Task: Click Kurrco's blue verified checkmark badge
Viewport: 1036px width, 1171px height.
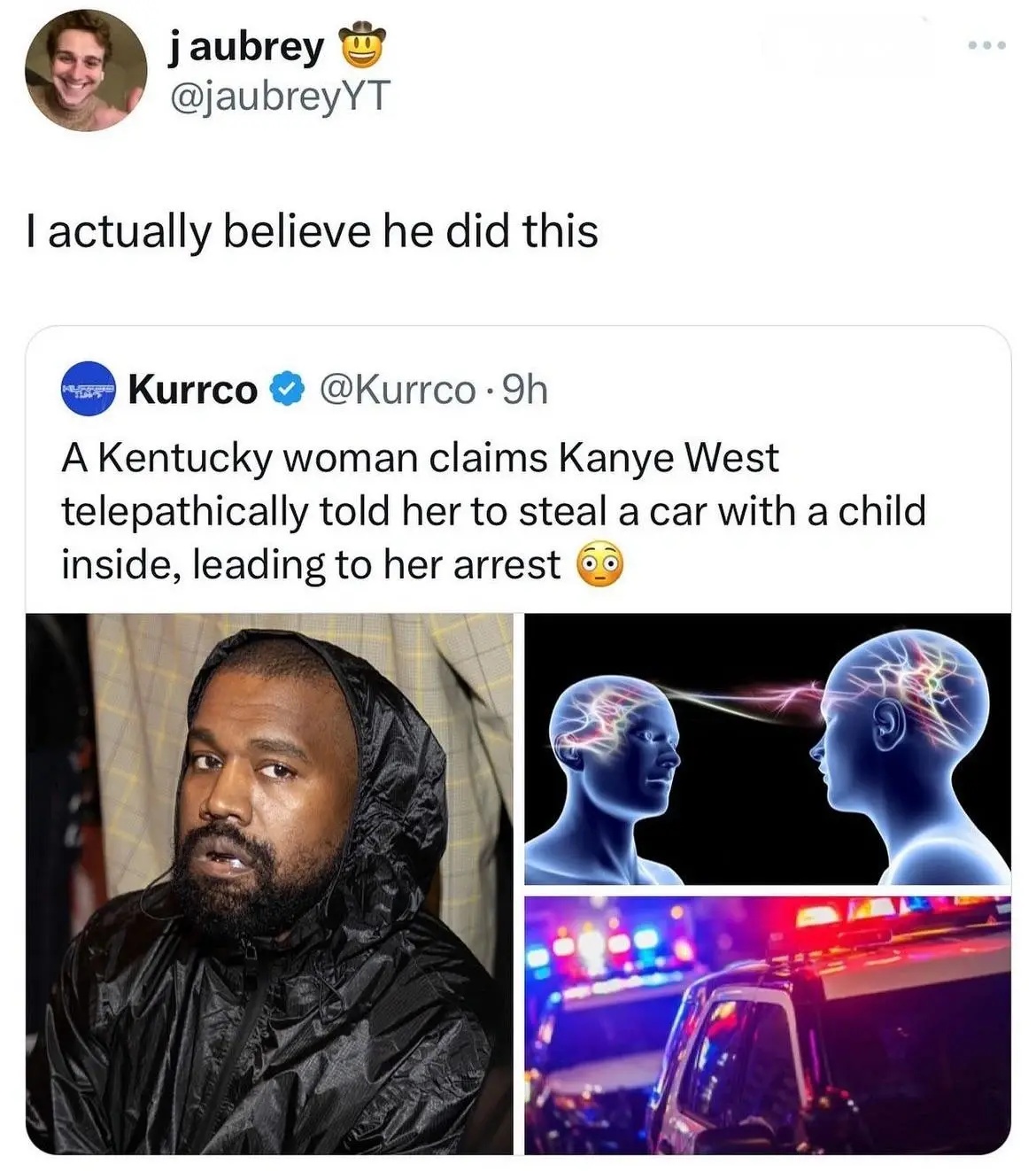Action: pos(286,389)
